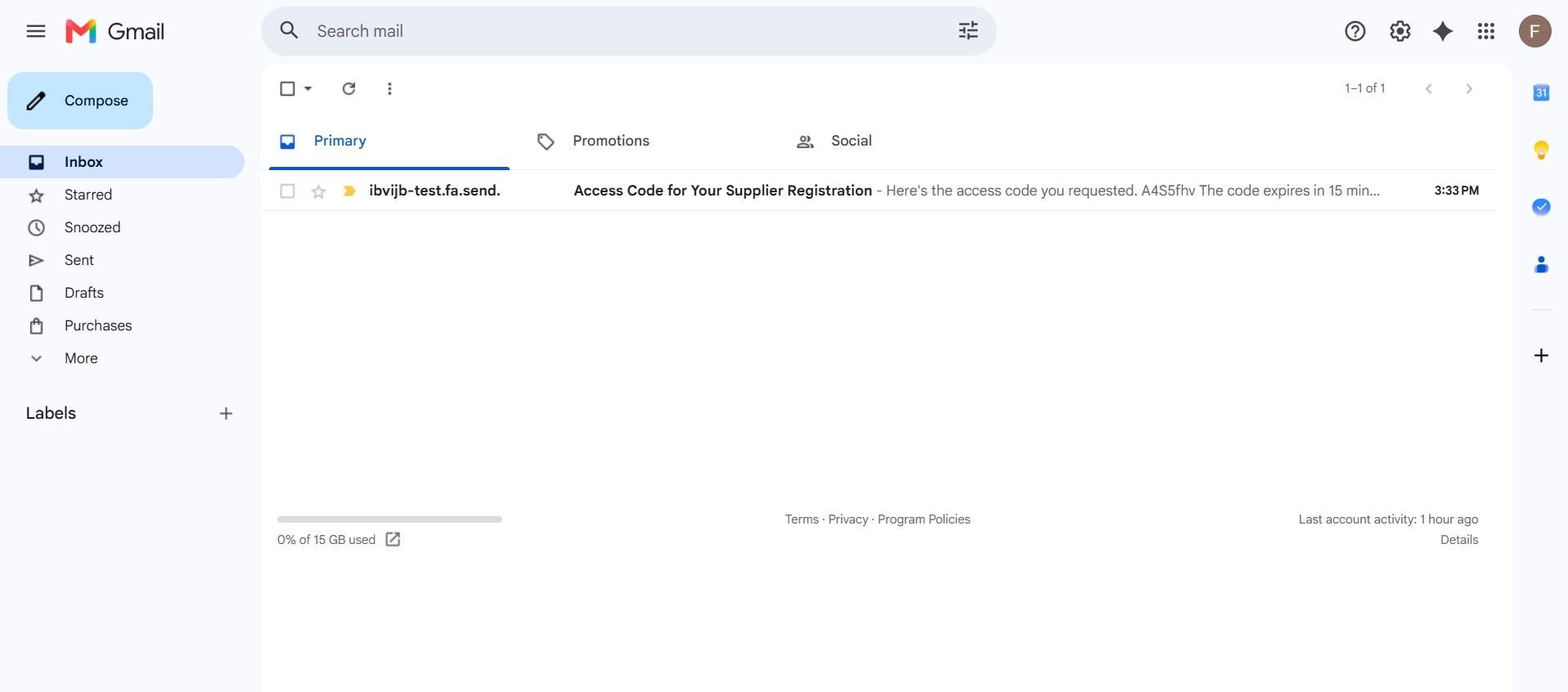Click the 1–1 of 1 counter
This screenshot has height=692, width=1568.
pos(1364,88)
